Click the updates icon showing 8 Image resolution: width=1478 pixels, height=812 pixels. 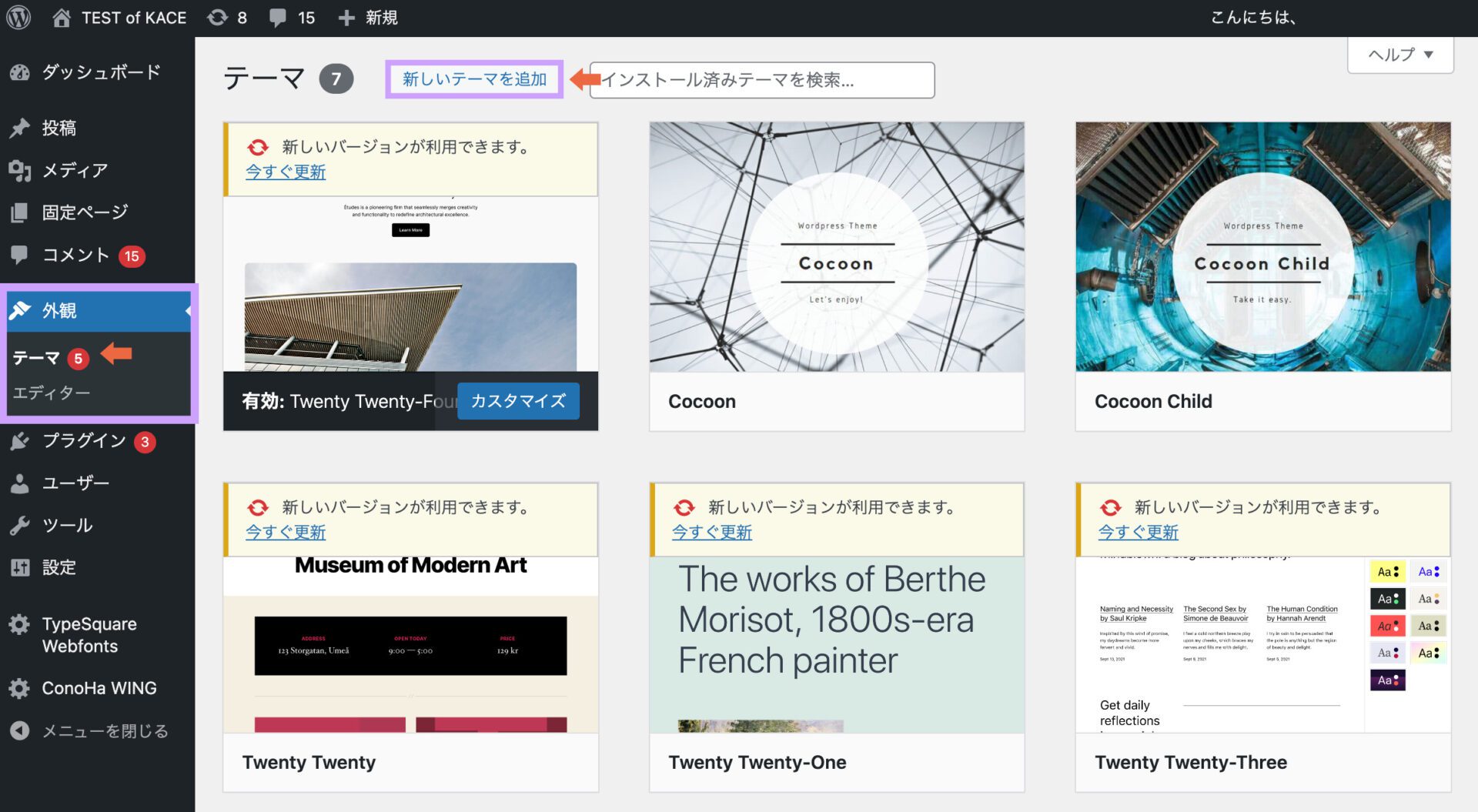click(x=218, y=17)
